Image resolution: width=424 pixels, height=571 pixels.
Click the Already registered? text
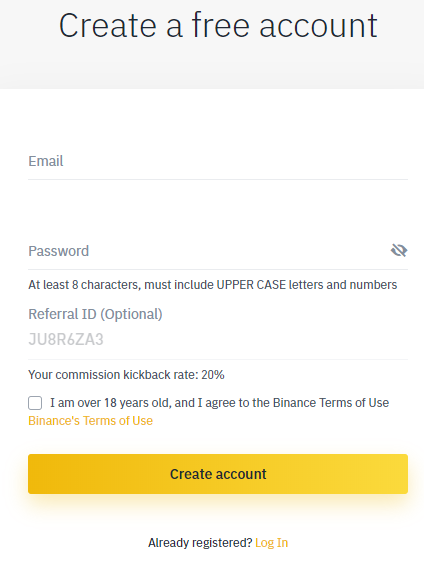[x=200, y=543]
